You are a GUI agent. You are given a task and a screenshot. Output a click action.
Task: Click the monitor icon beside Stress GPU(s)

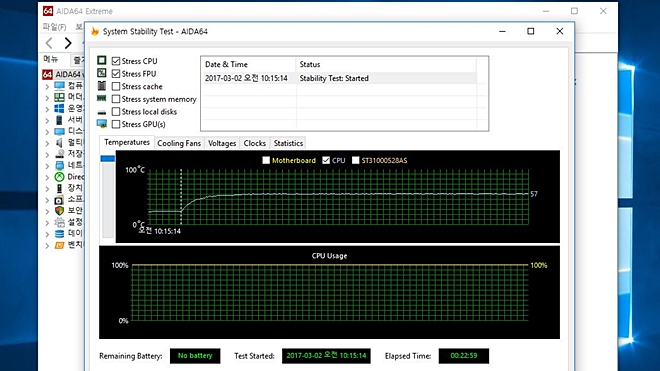(x=101, y=124)
